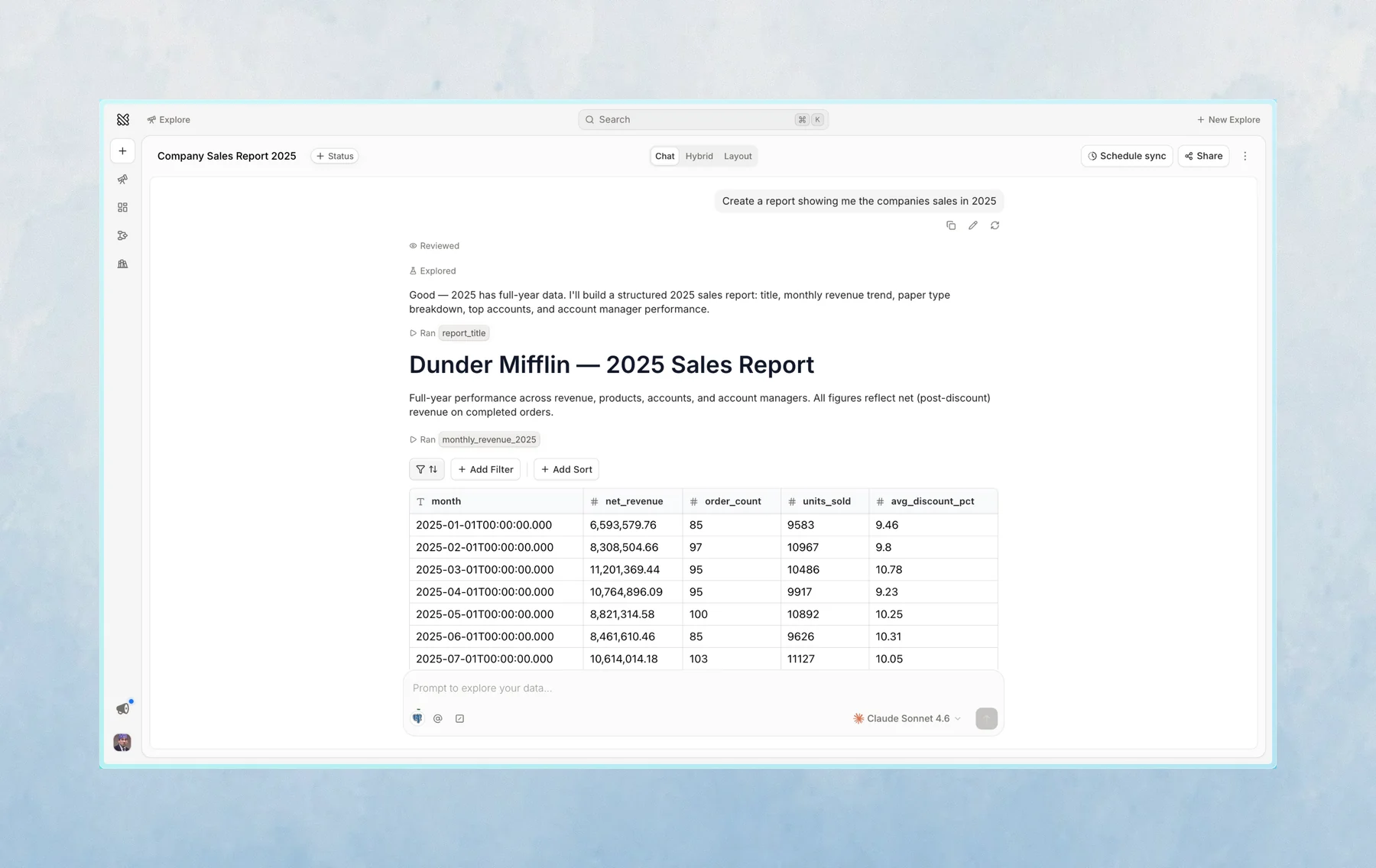
Task: Regenerate response with the refresh icon
Action: (995, 225)
